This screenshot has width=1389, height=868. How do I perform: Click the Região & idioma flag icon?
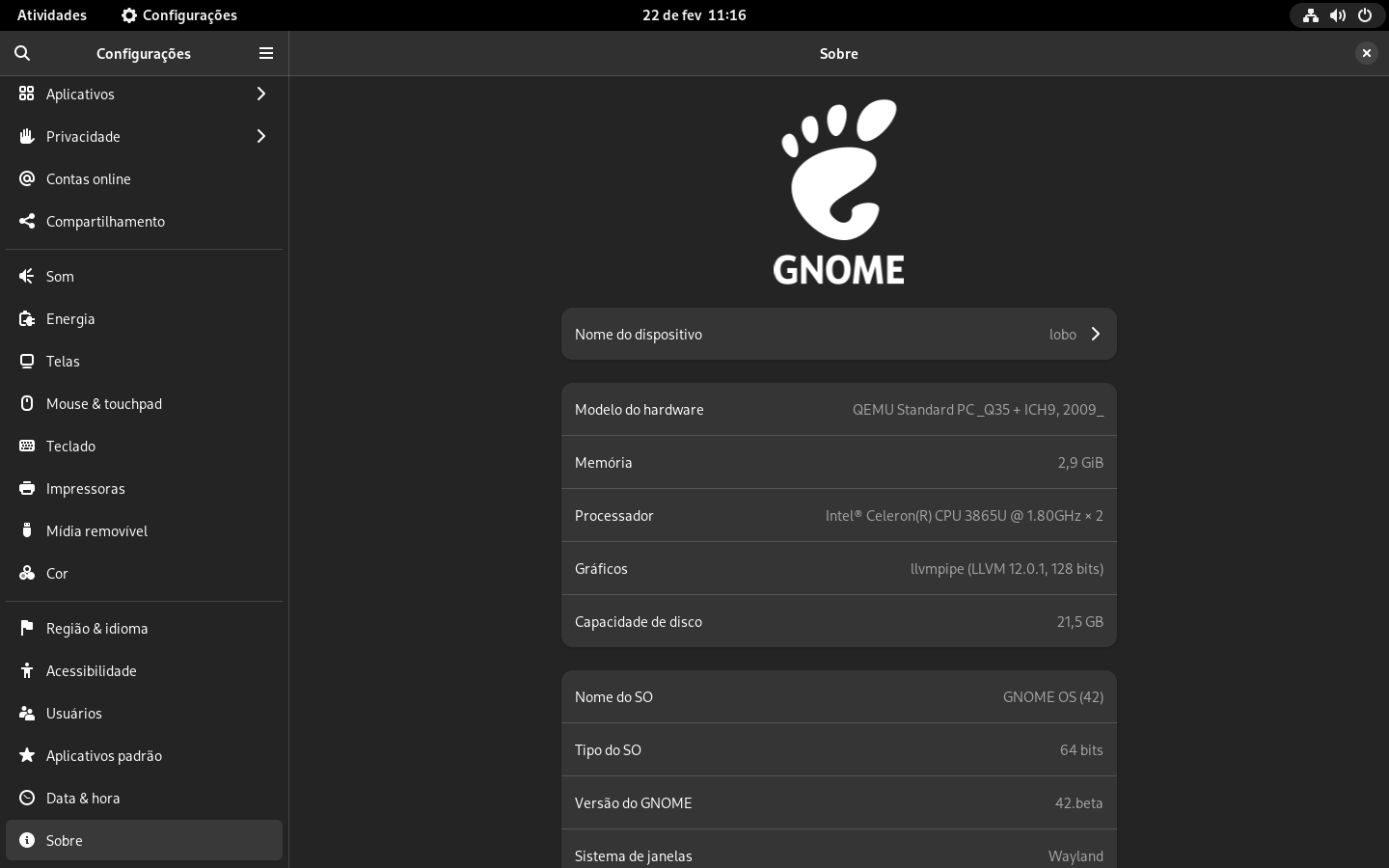(27, 628)
